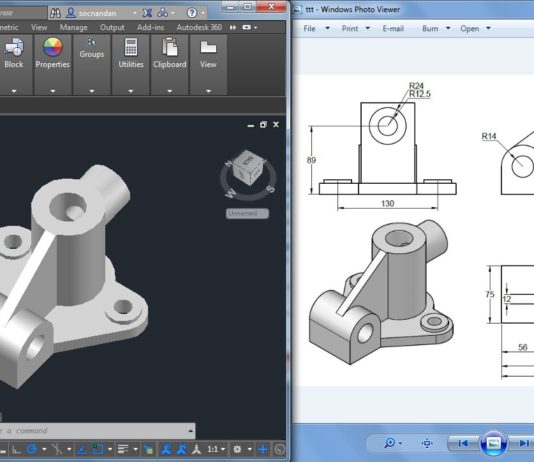Open the polar tracking settings dropdown arrow
Image resolution: width=534 pixels, height=462 pixels.
tap(44, 449)
